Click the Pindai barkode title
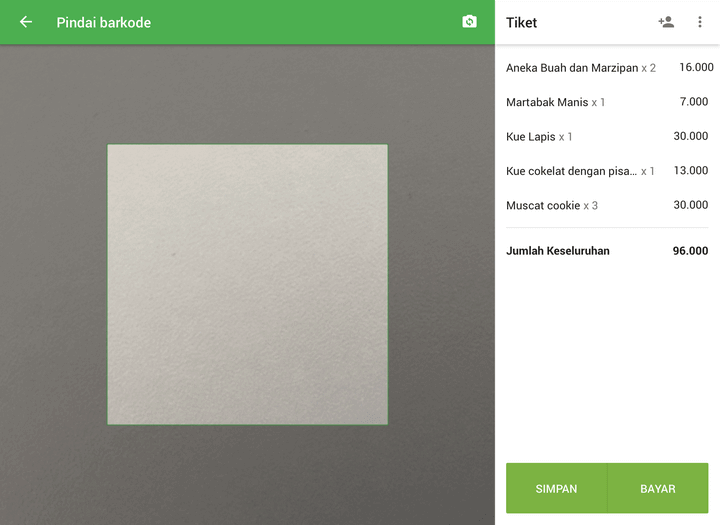This screenshot has width=720, height=525. 104,22
